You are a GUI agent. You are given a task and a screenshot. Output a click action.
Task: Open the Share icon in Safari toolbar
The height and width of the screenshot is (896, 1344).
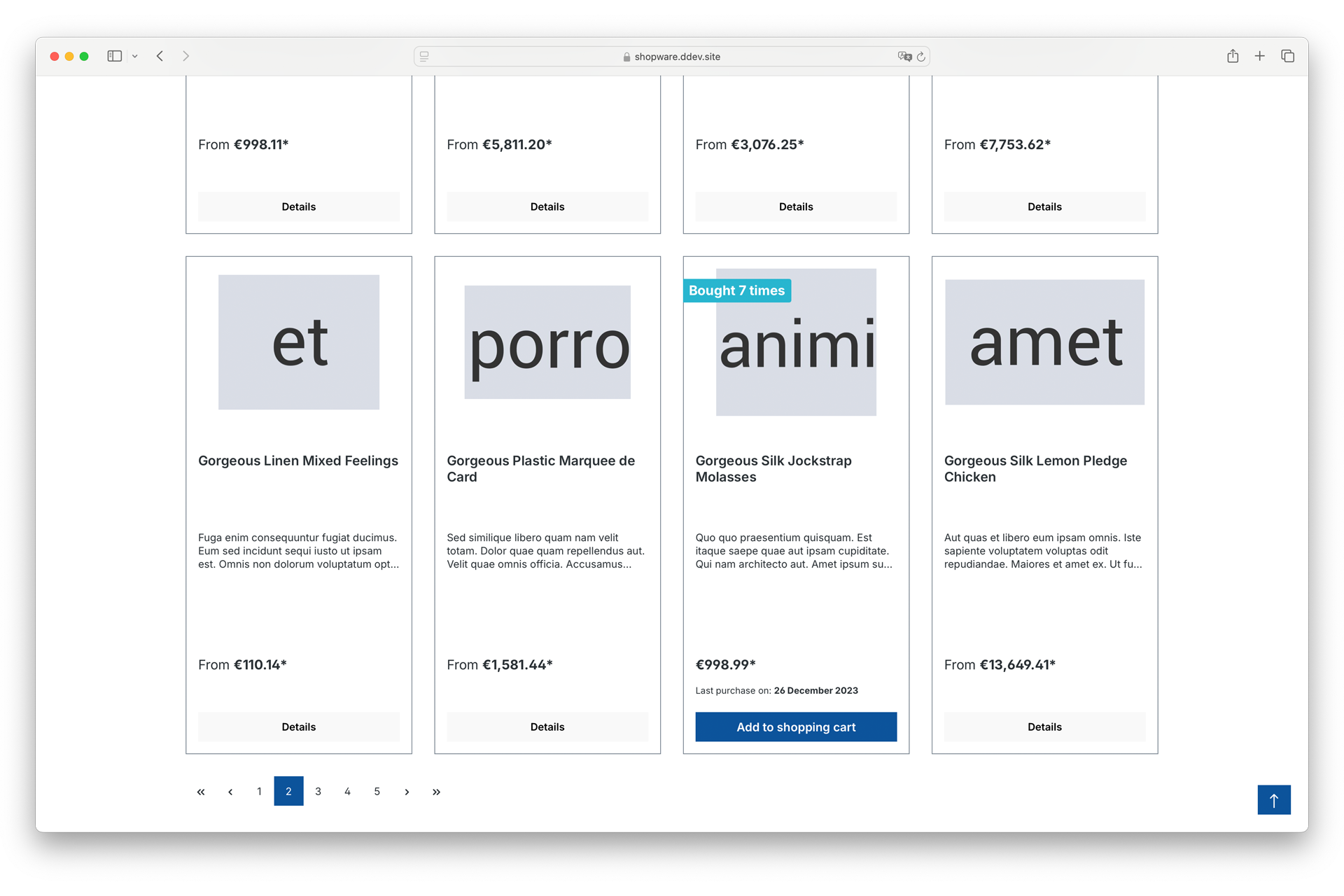(1233, 56)
